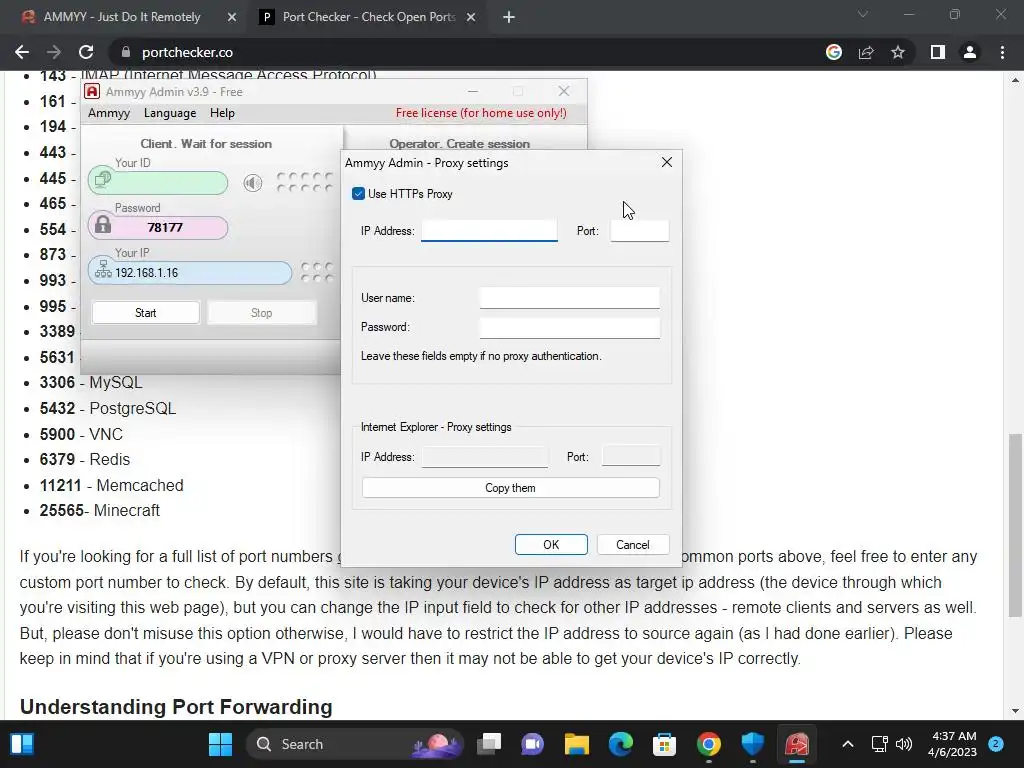This screenshot has width=1024, height=768.
Task: Switch to the Port Checker browser tab
Action: pyautogui.click(x=368, y=17)
